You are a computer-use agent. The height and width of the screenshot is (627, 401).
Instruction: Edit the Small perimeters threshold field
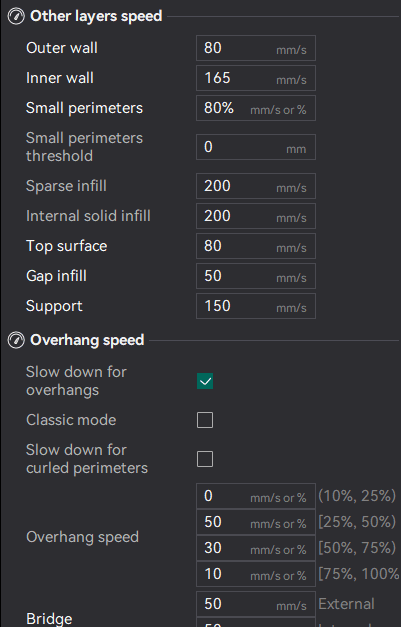[256, 147]
